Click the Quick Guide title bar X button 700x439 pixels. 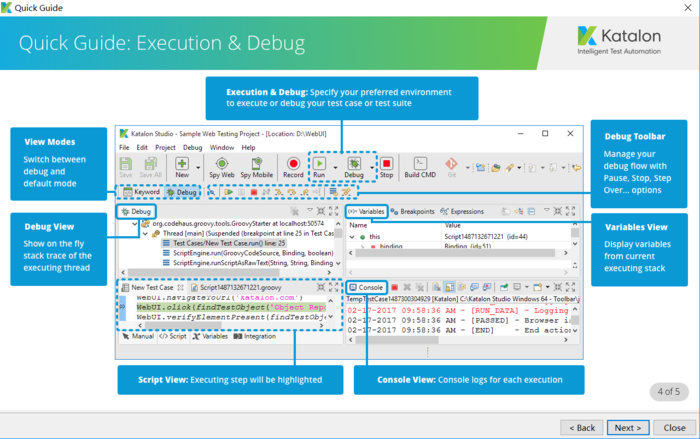tap(688, 8)
